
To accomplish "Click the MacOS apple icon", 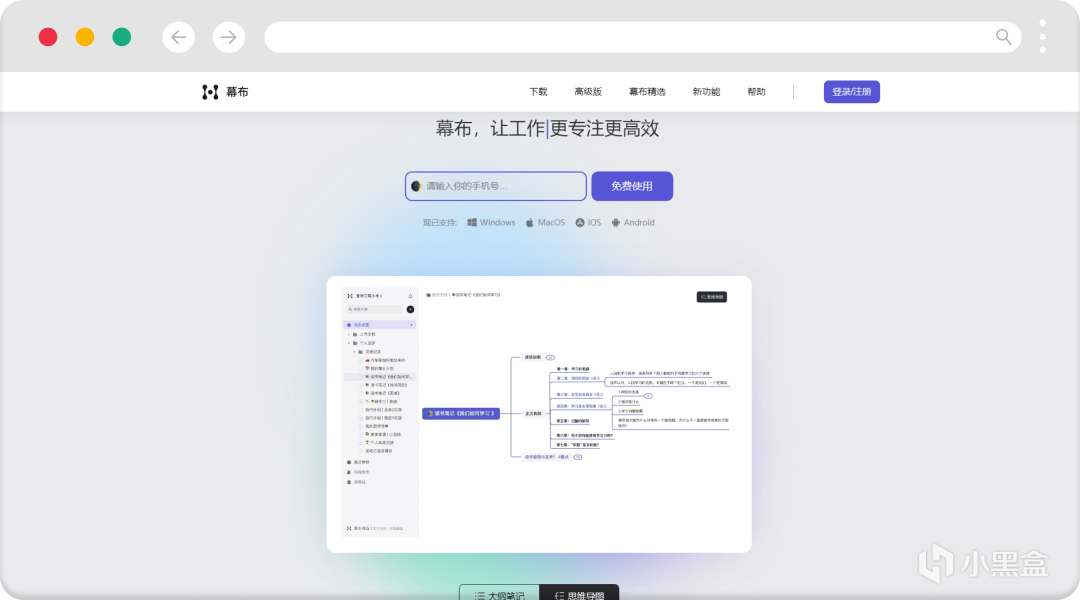I will 530,223.
